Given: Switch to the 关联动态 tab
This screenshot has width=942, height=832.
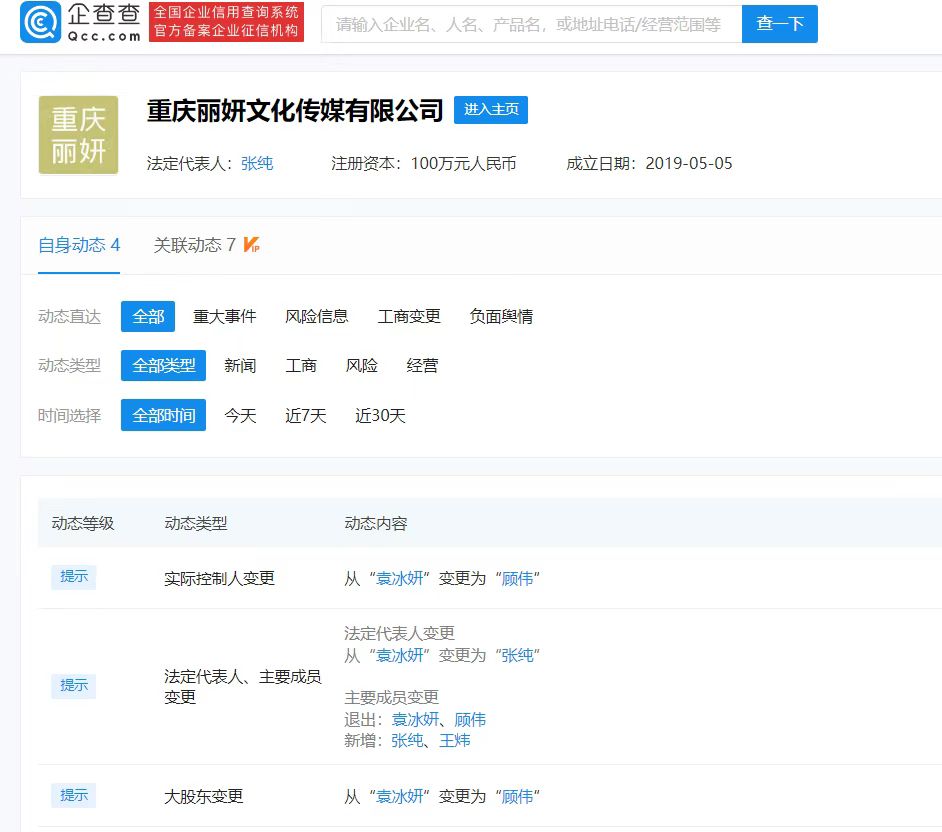Looking at the screenshot, I should click(195, 245).
